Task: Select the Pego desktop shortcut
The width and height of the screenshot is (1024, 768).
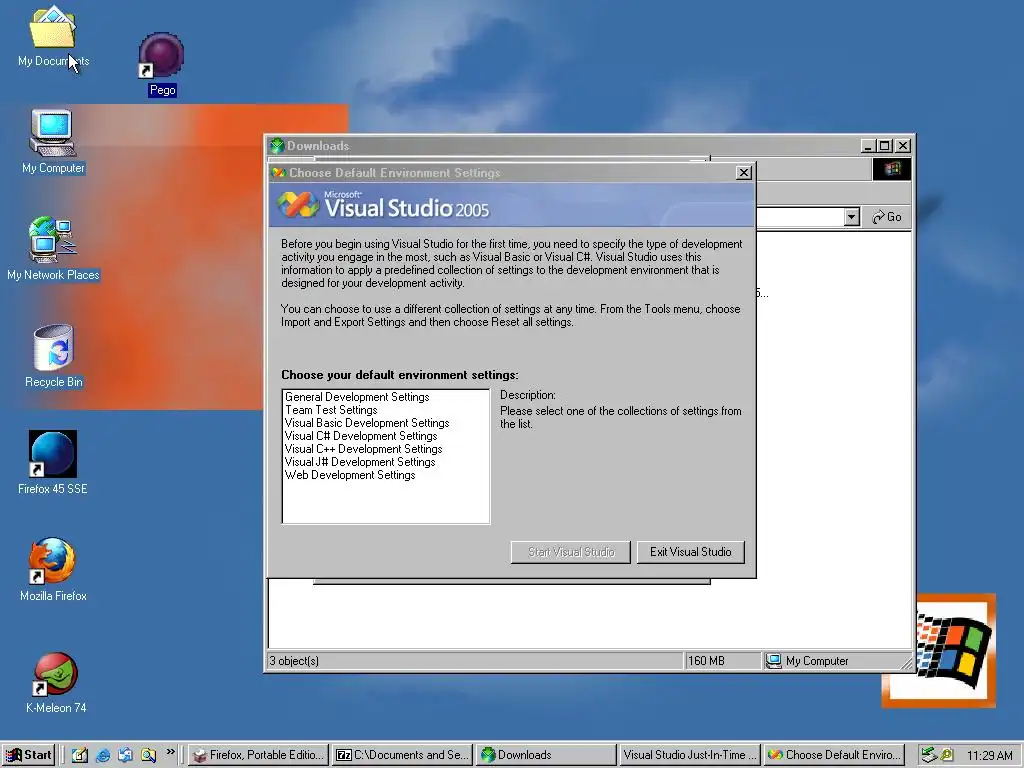Action: (x=162, y=65)
